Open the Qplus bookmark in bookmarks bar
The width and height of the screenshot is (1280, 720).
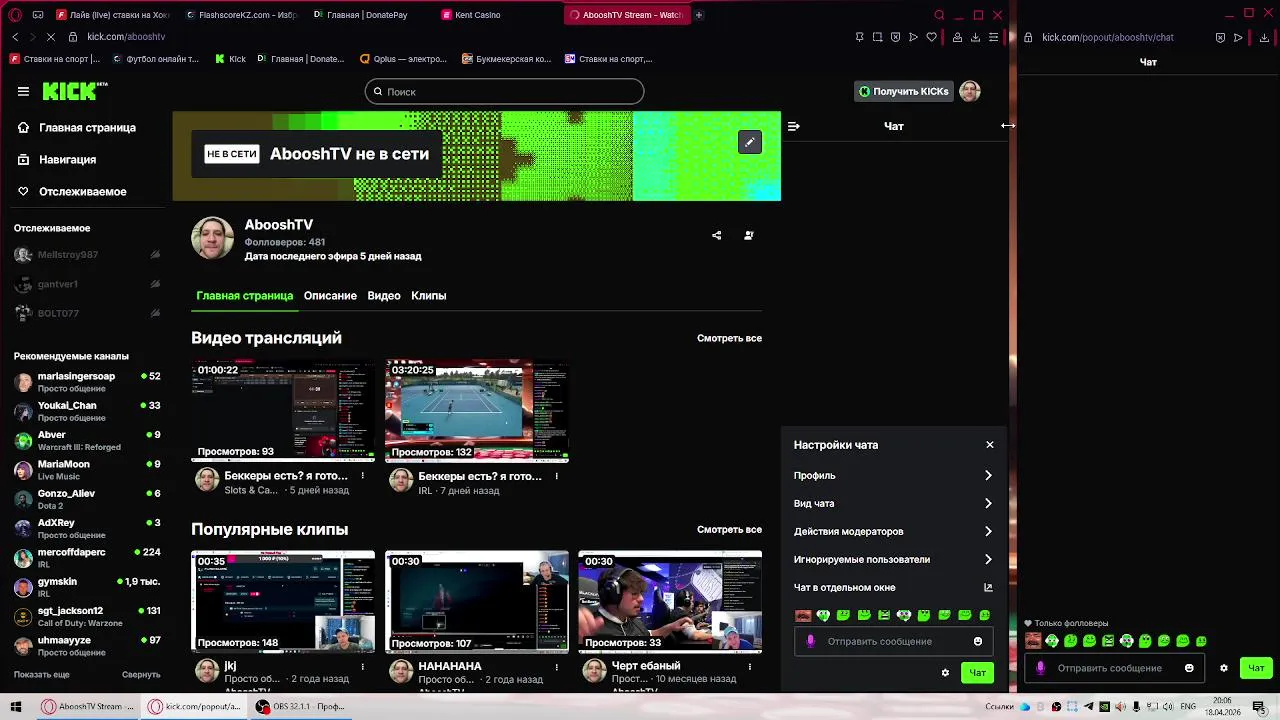[x=403, y=59]
